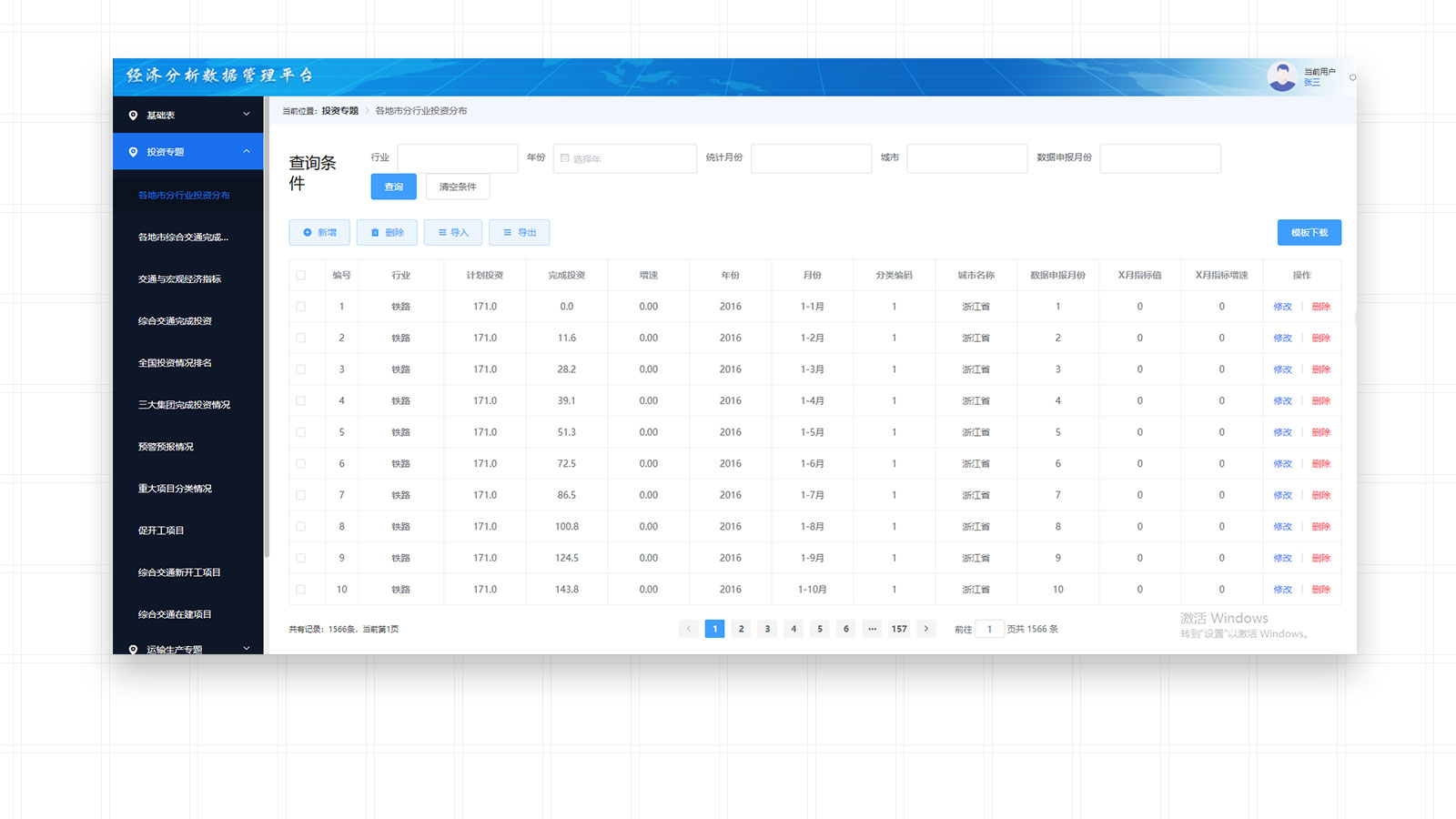
Task: Click the user avatar icon
Action: click(1281, 76)
